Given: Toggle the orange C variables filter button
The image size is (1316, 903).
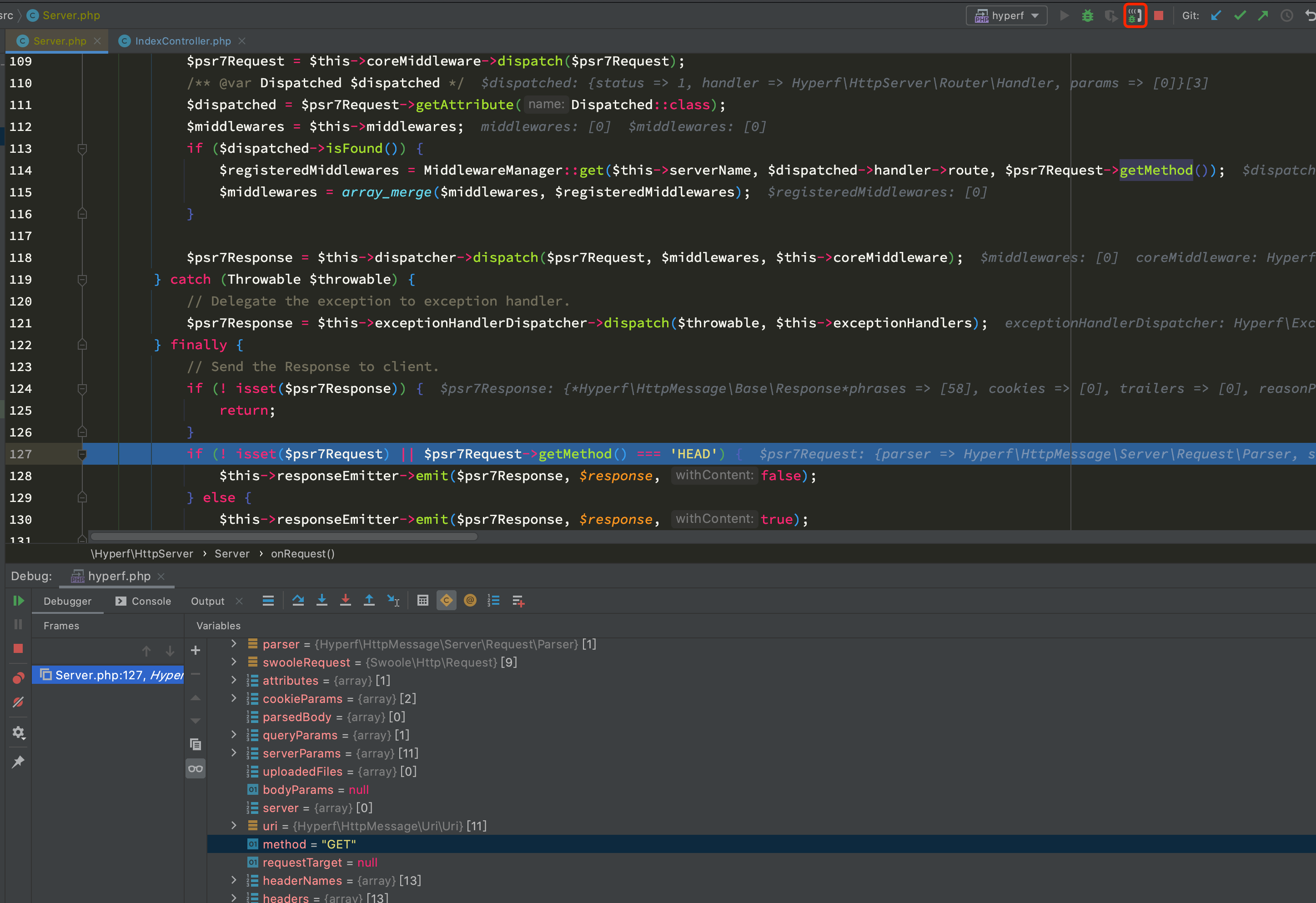Looking at the screenshot, I should point(446,601).
